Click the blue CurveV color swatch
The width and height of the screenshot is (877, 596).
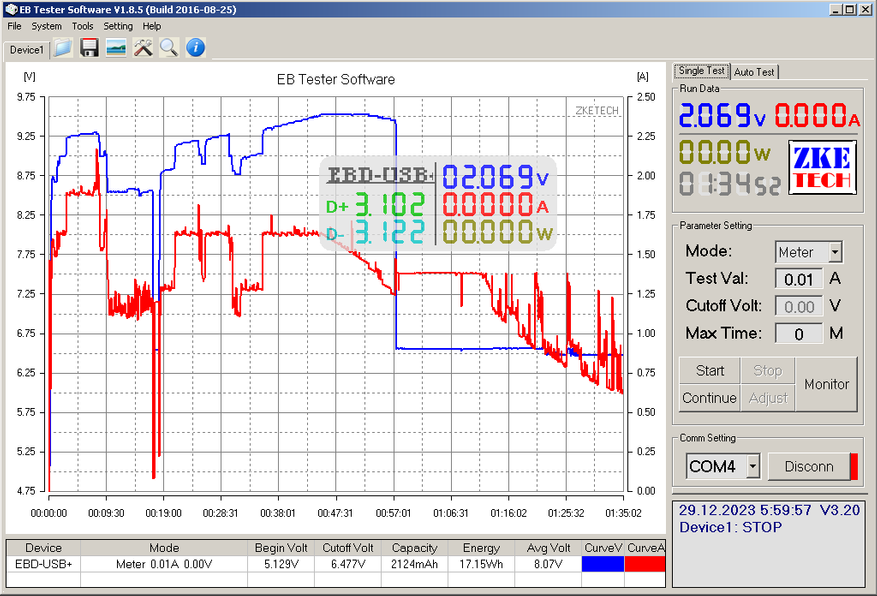[602, 564]
